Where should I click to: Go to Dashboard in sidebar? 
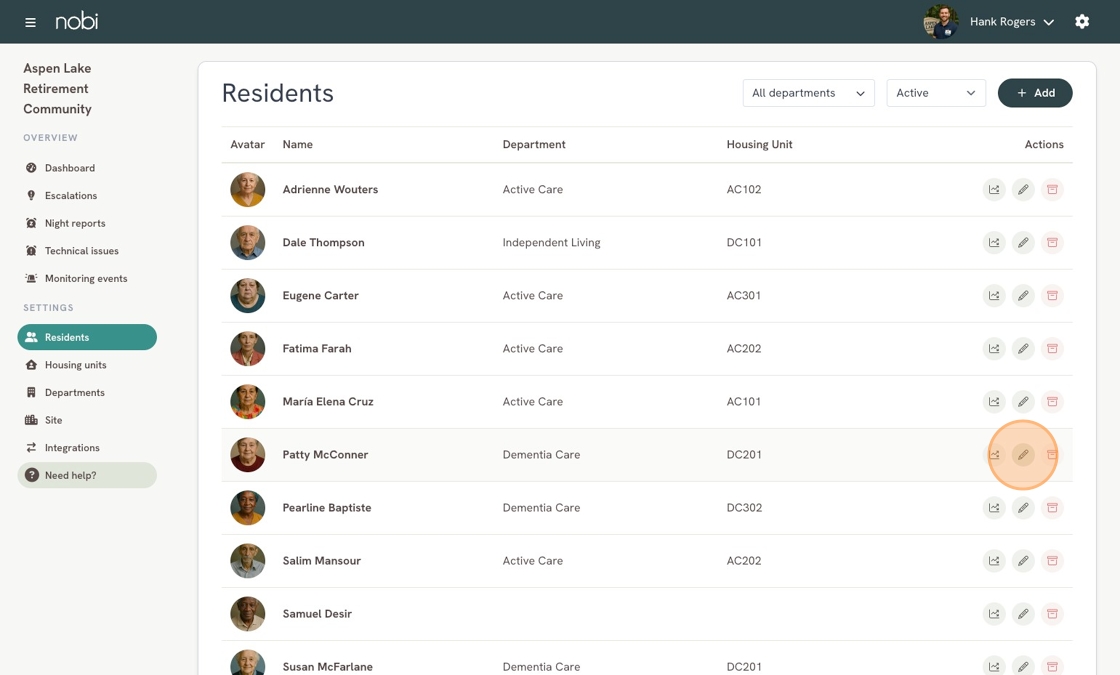coord(69,168)
